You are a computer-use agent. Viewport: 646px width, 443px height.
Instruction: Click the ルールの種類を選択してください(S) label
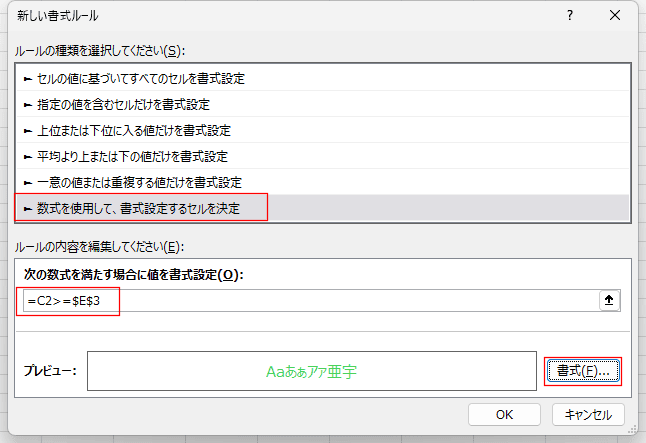pos(100,50)
